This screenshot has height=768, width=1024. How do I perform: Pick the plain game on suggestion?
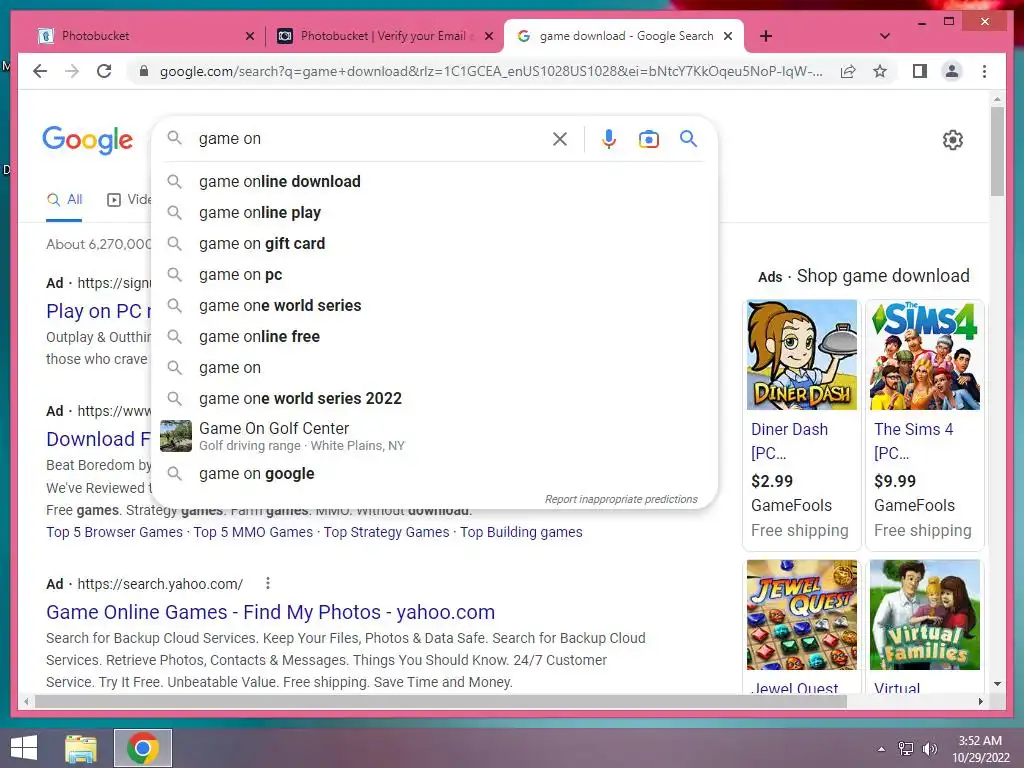pyautogui.click(x=434, y=368)
